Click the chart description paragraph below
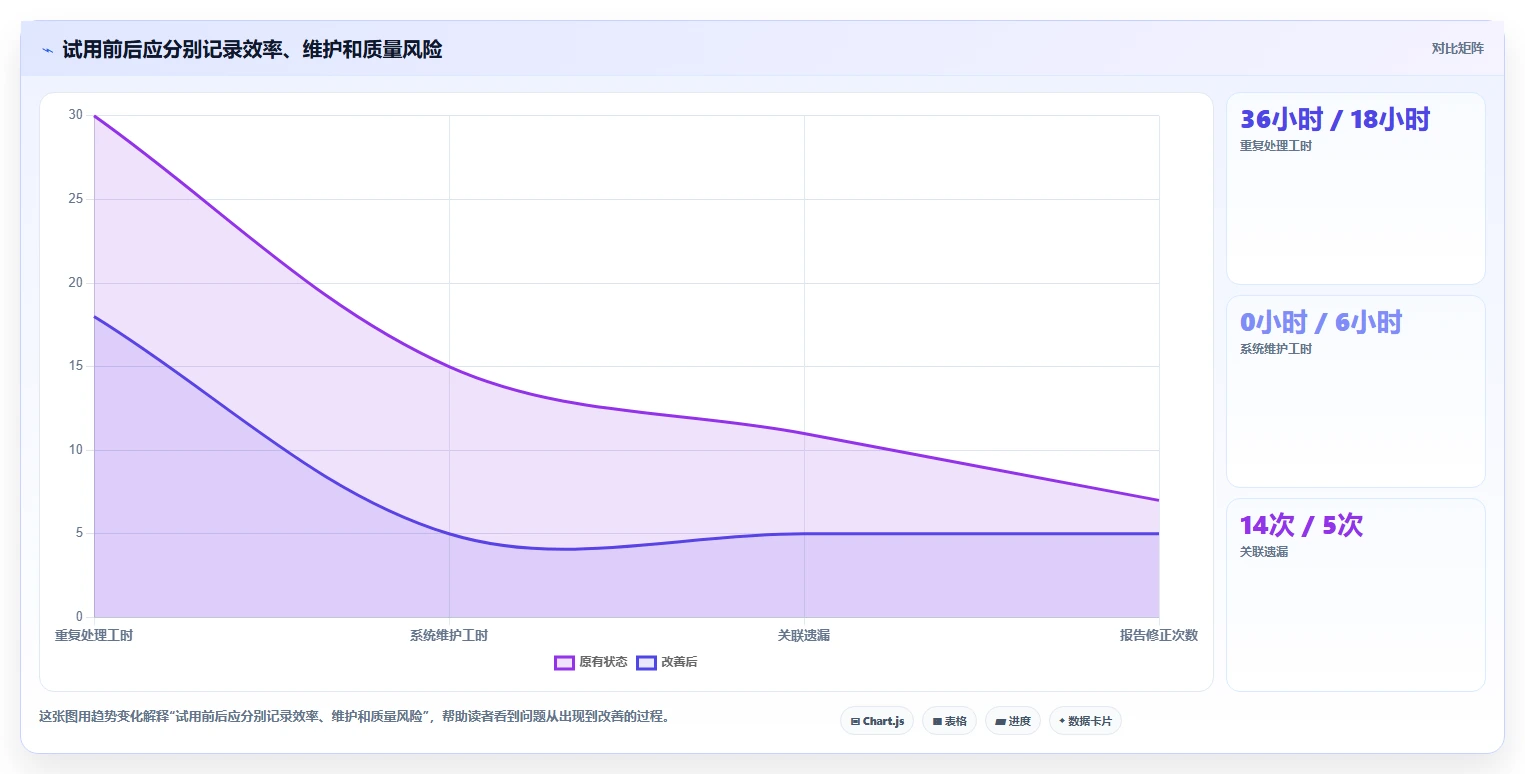This screenshot has height=774, width=1525. (x=354, y=716)
